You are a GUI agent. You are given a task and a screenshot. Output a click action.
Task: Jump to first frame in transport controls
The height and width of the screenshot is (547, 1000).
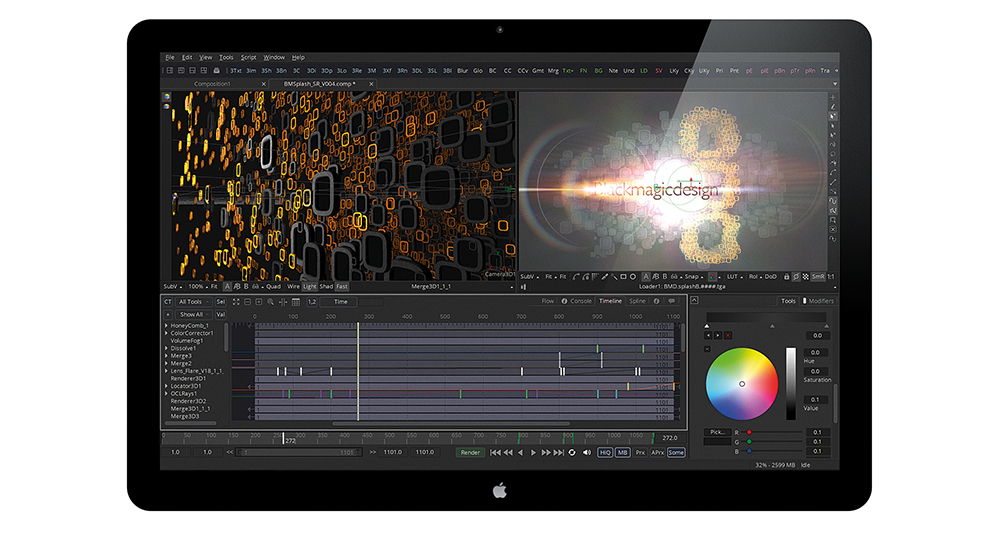(494, 452)
